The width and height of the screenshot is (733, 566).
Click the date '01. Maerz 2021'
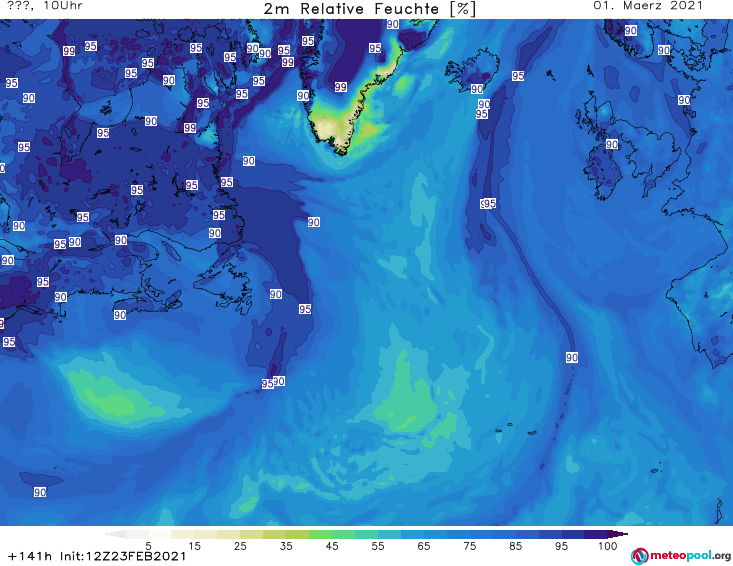[648, 6]
